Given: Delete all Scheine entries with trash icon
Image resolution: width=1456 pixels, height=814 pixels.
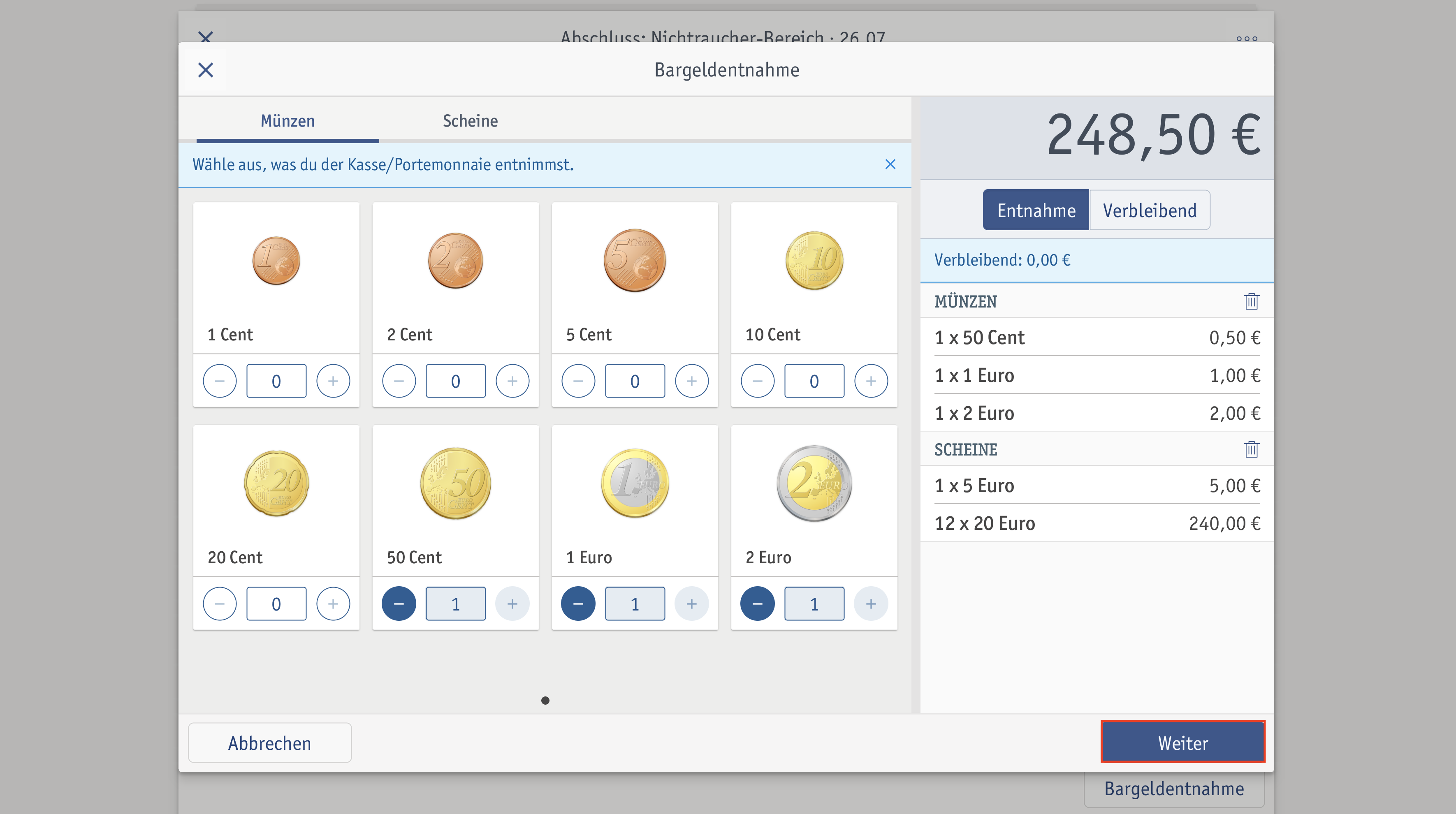Looking at the screenshot, I should click(x=1252, y=449).
